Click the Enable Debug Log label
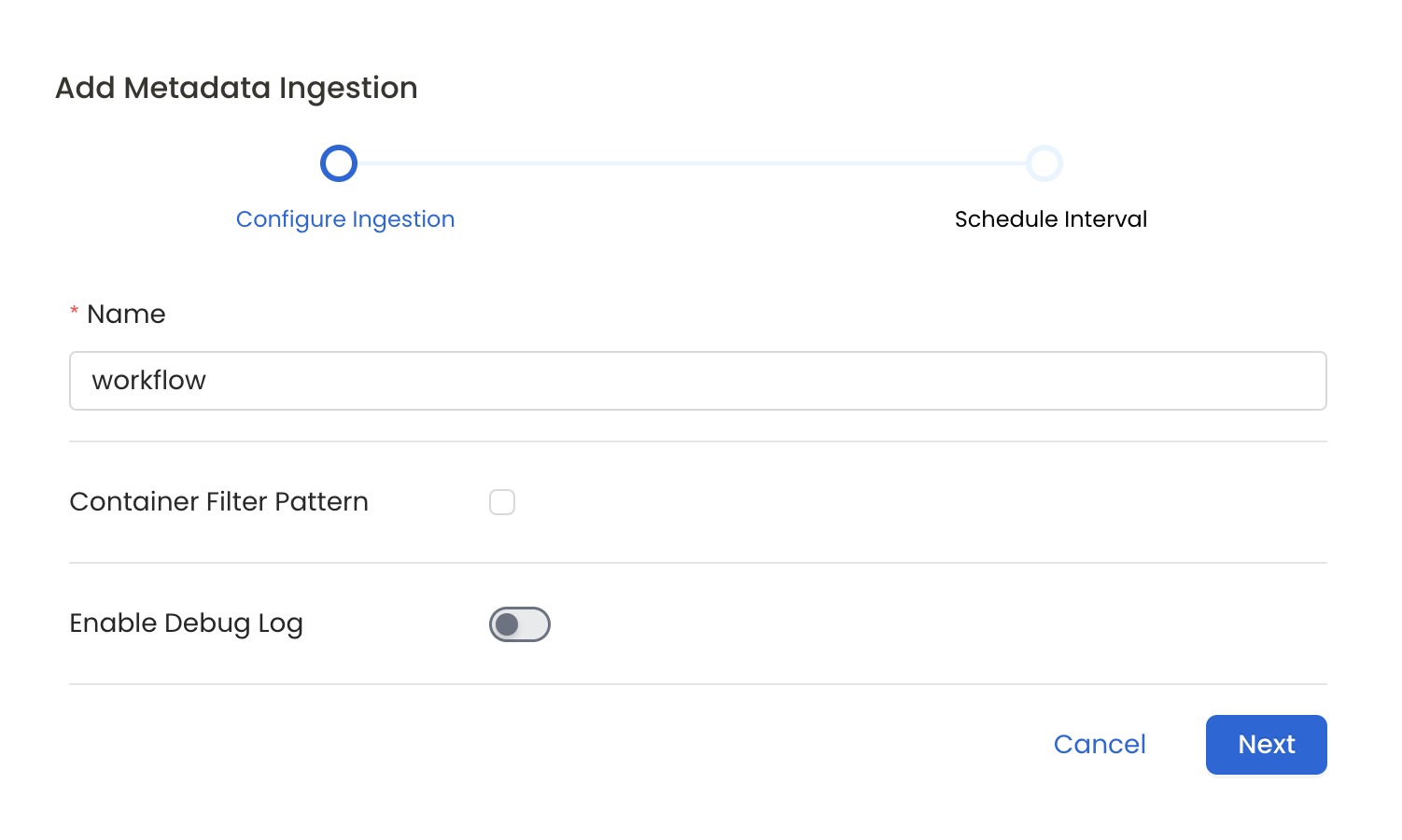 (x=186, y=623)
